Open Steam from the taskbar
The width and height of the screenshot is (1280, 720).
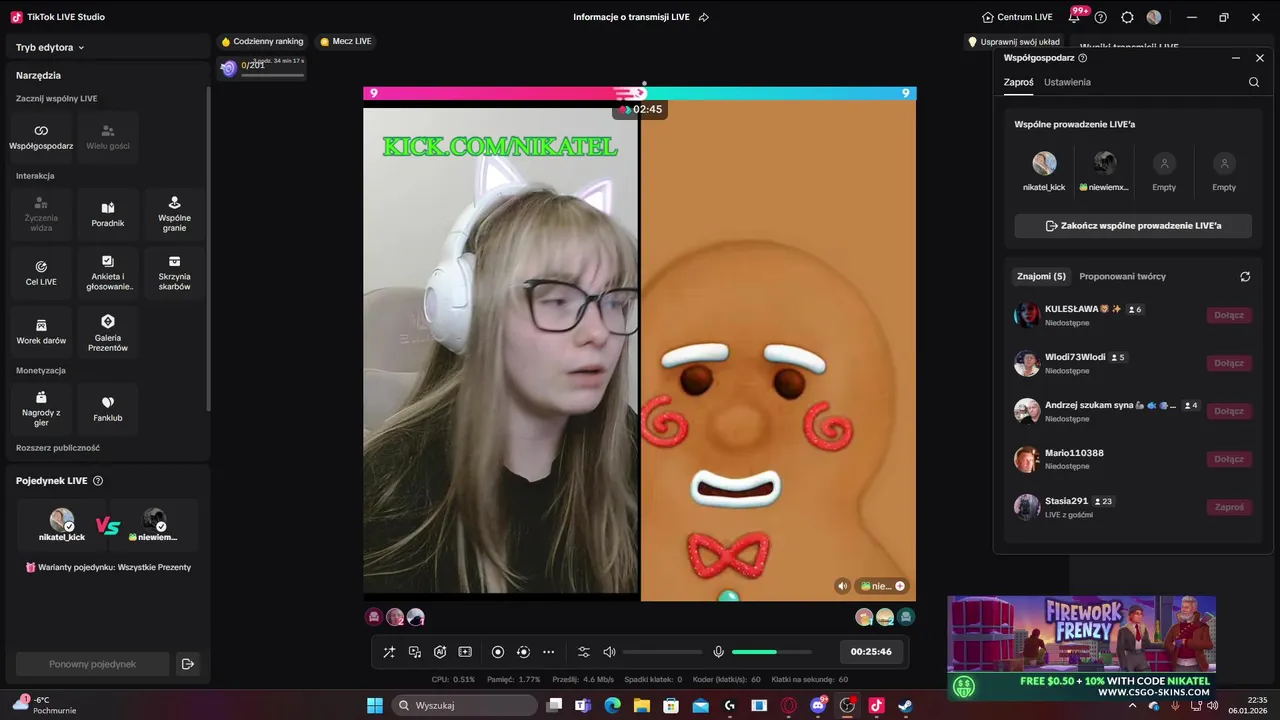point(905,705)
